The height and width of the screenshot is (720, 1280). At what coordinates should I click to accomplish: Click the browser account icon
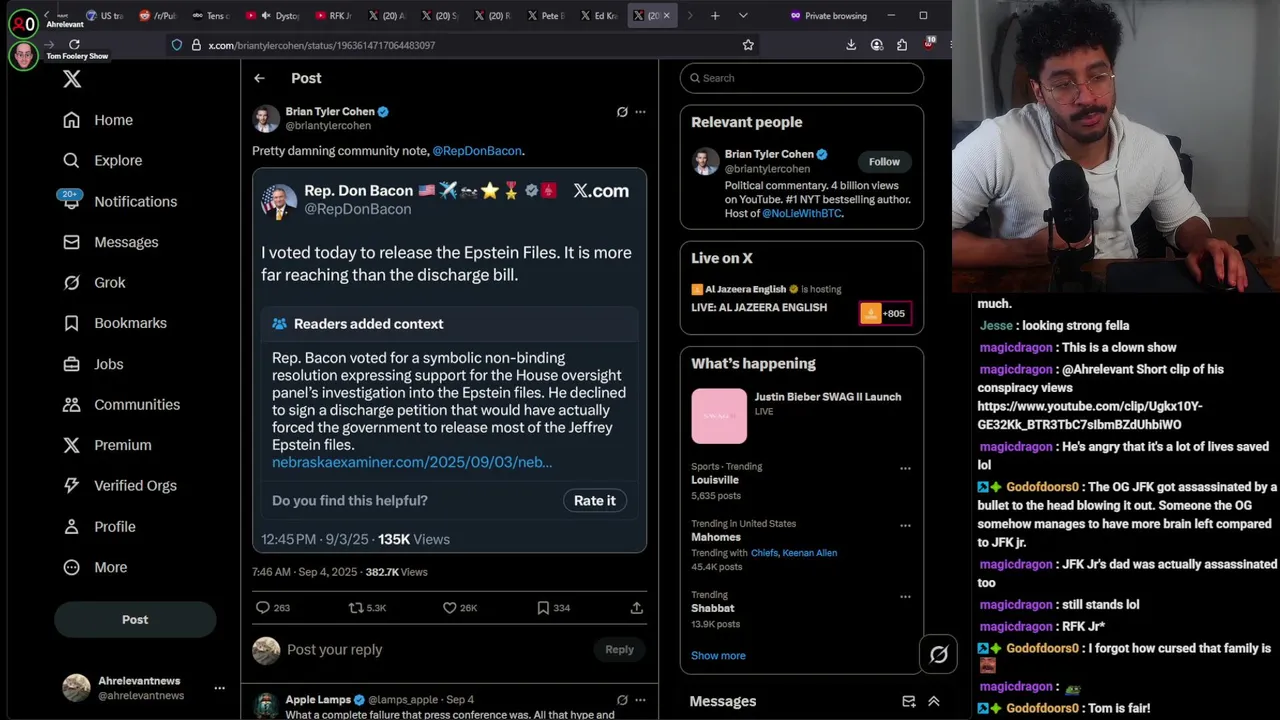pos(877,45)
